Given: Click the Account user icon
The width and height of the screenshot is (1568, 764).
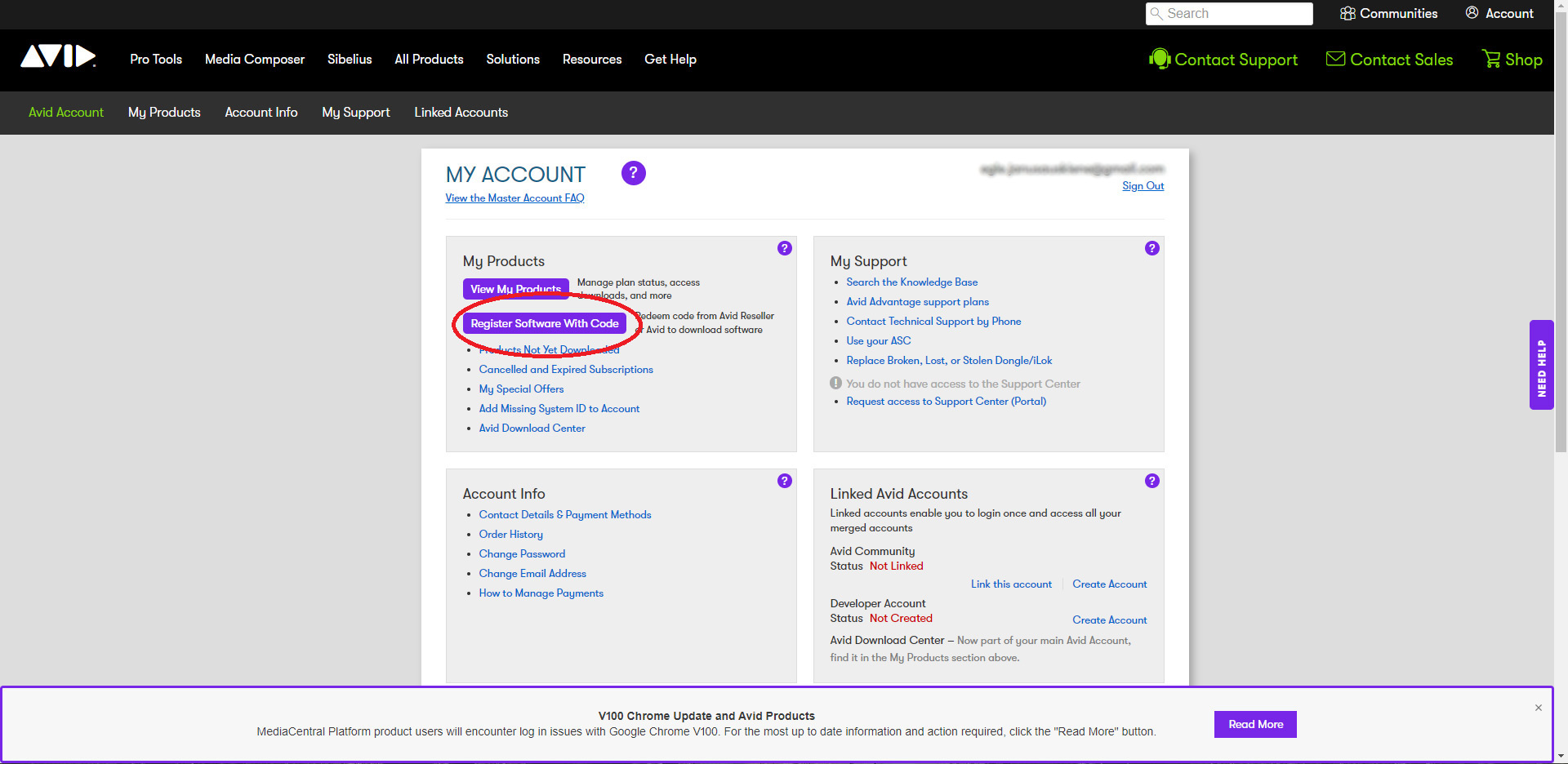Looking at the screenshot, I should [1472, 13].
